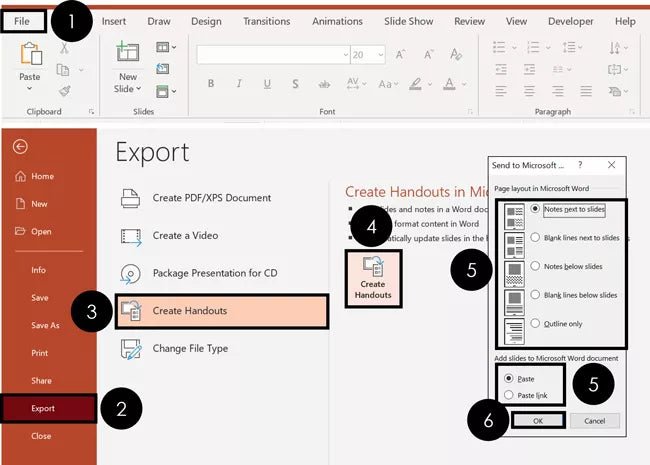
Task: Open Clipboard group dialog launcher
Action: (91, 111)
